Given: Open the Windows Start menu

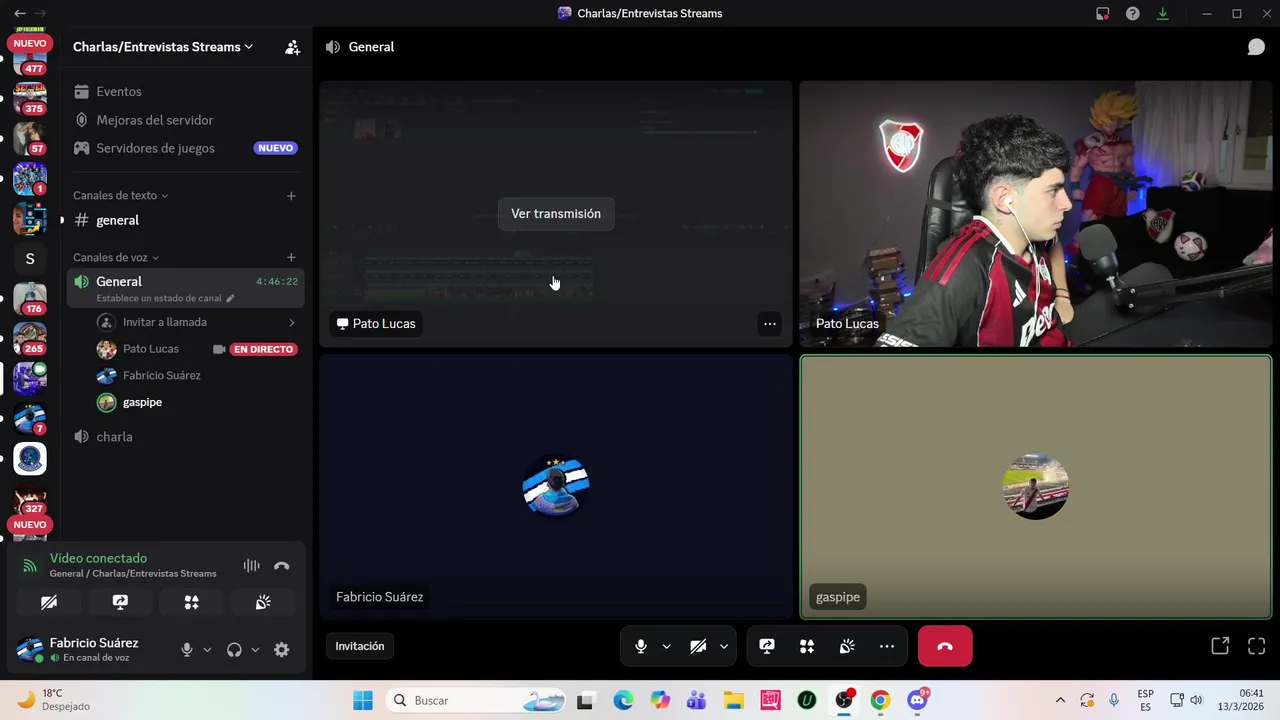Looking at the screenshot, I should click(363, 700).
